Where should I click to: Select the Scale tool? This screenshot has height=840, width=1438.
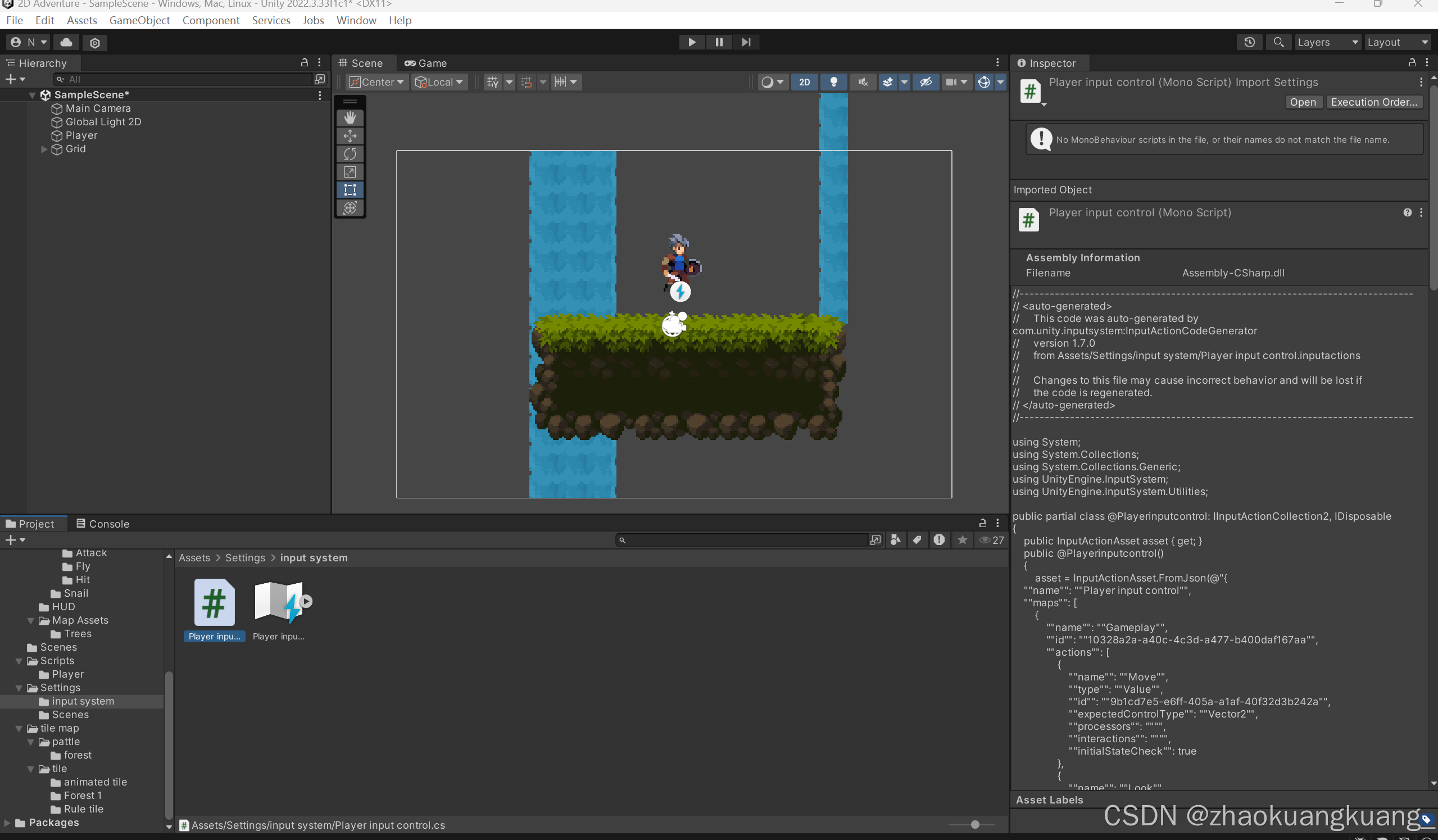[x=350, y=172]
